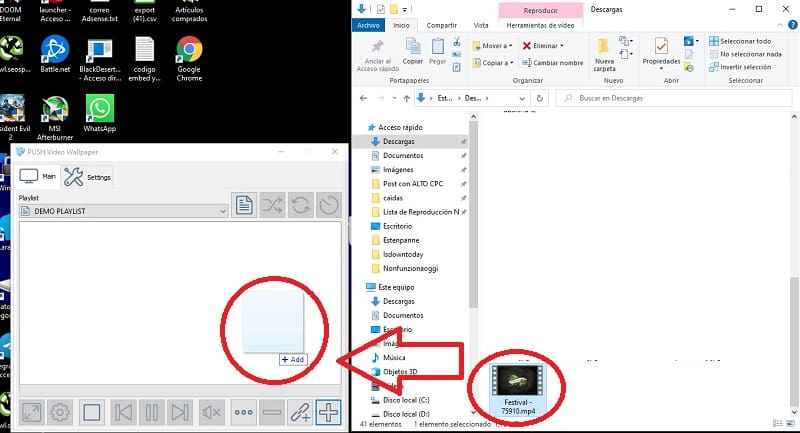Open the playlist document icon in PUSH Video Wallpaper

pyautogui.click(x=244, y=205)
